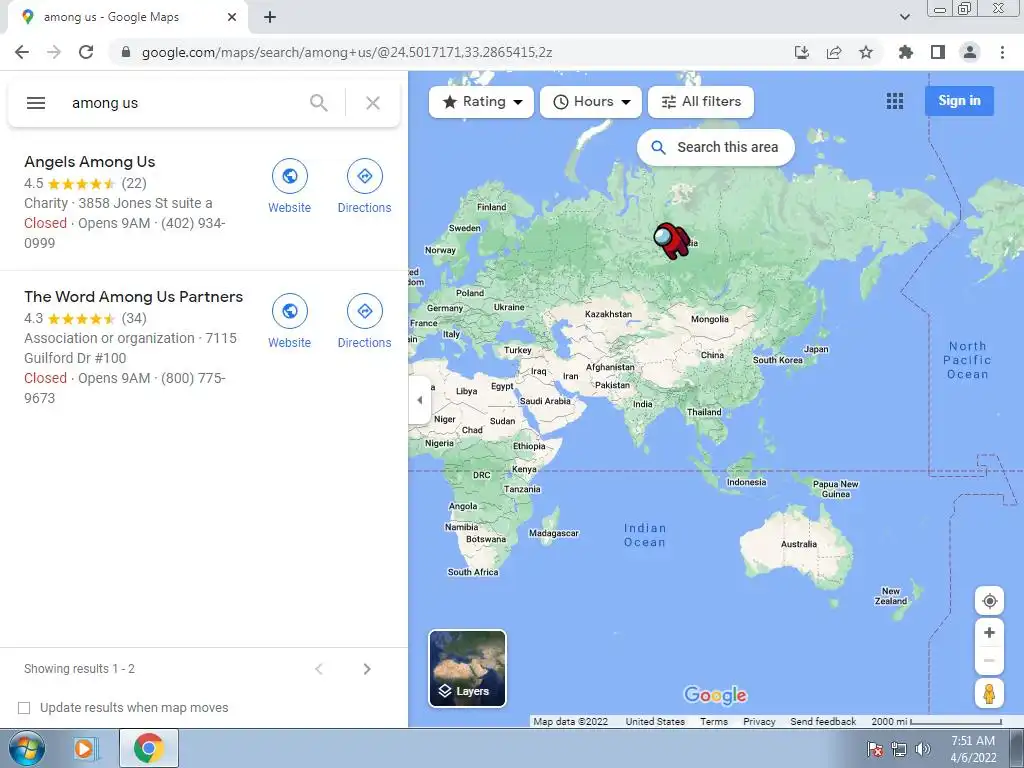This screenshot has width=1024, height=768.
Task: Click the tab search down chevron
Action: tap(904, 17)
